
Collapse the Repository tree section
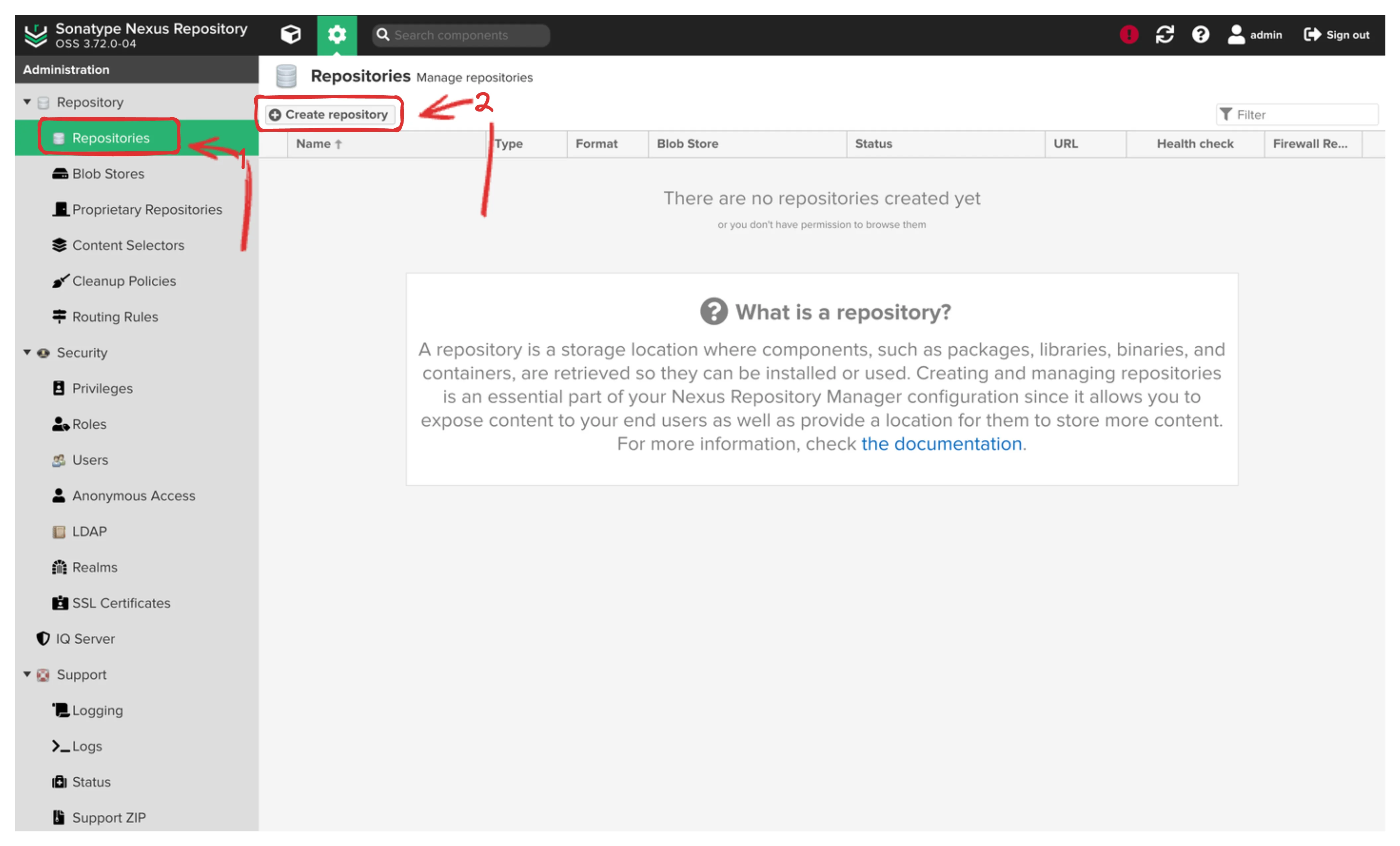[x=27, y=102]
